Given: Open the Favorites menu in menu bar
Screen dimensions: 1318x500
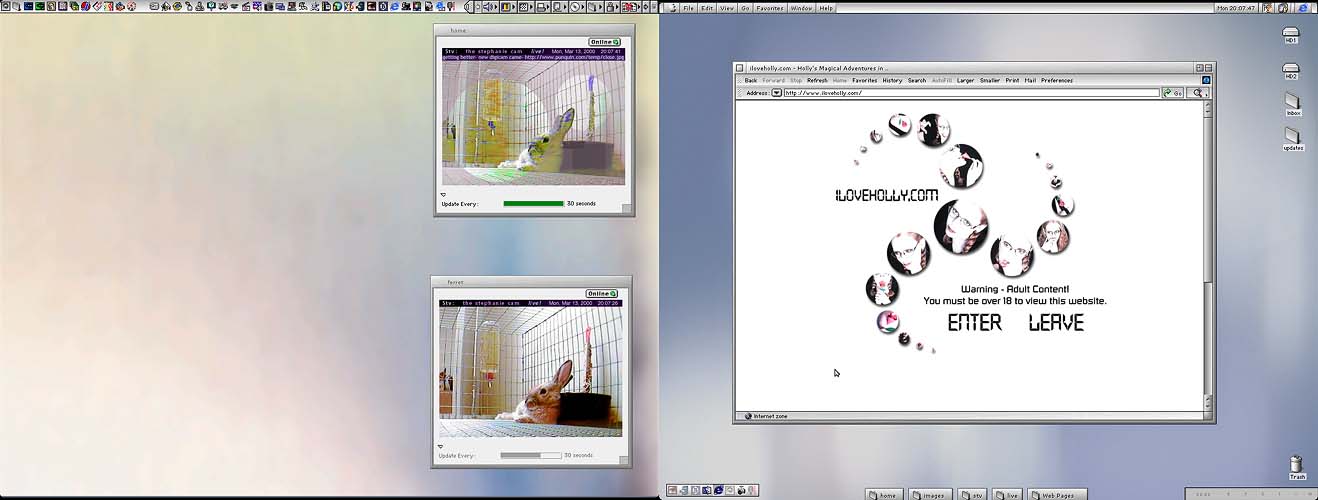Looking at the screenshot, I should coord(769,8).
